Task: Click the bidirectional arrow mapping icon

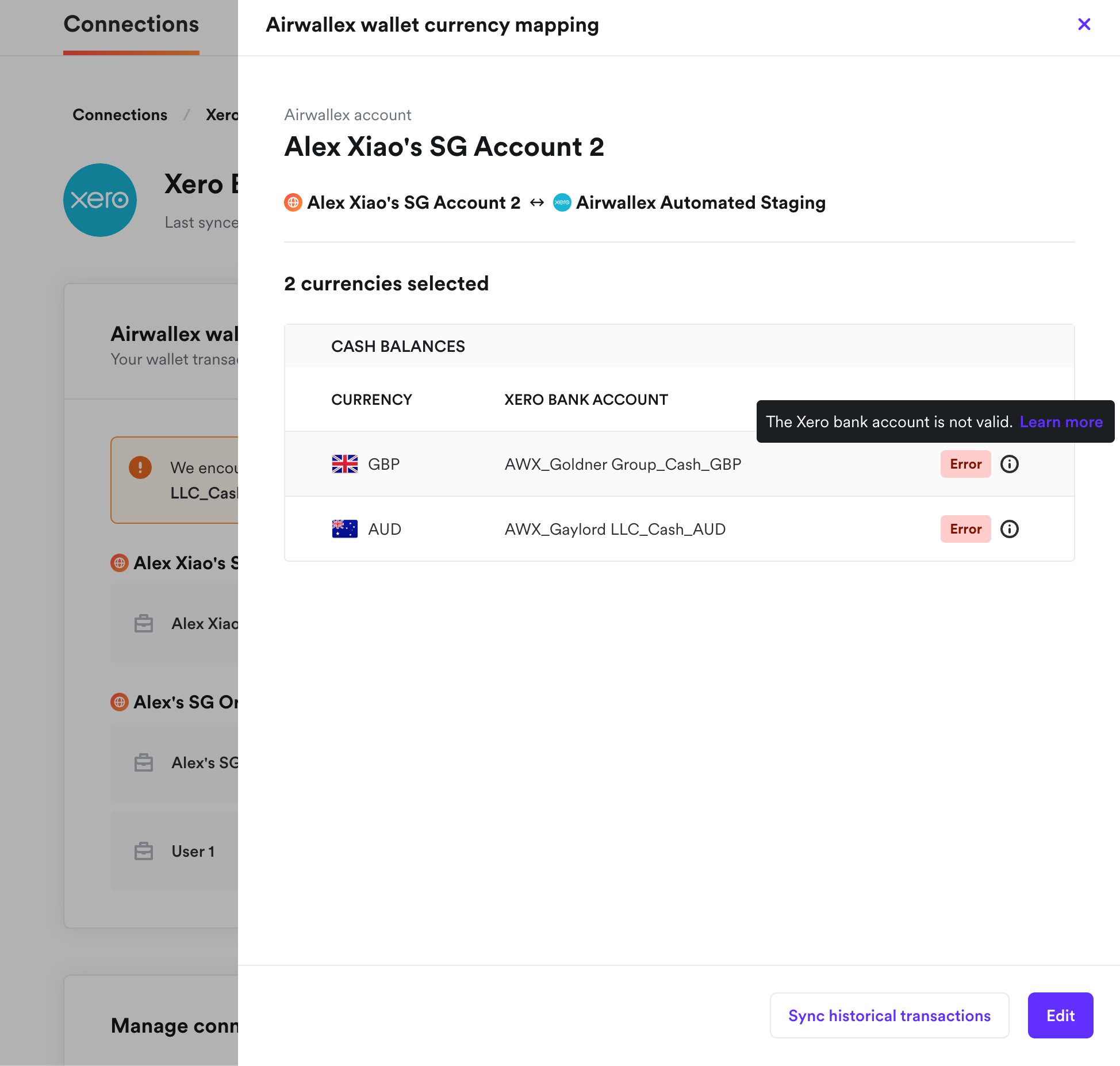Action: [x=536, y=202]
